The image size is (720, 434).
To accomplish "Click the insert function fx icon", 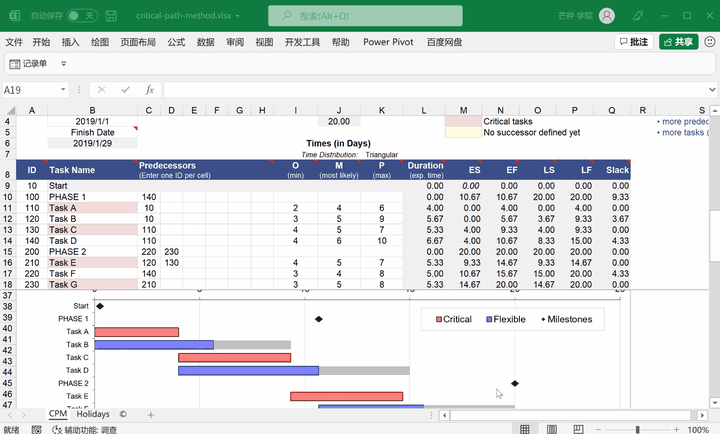I will (150, 90).
